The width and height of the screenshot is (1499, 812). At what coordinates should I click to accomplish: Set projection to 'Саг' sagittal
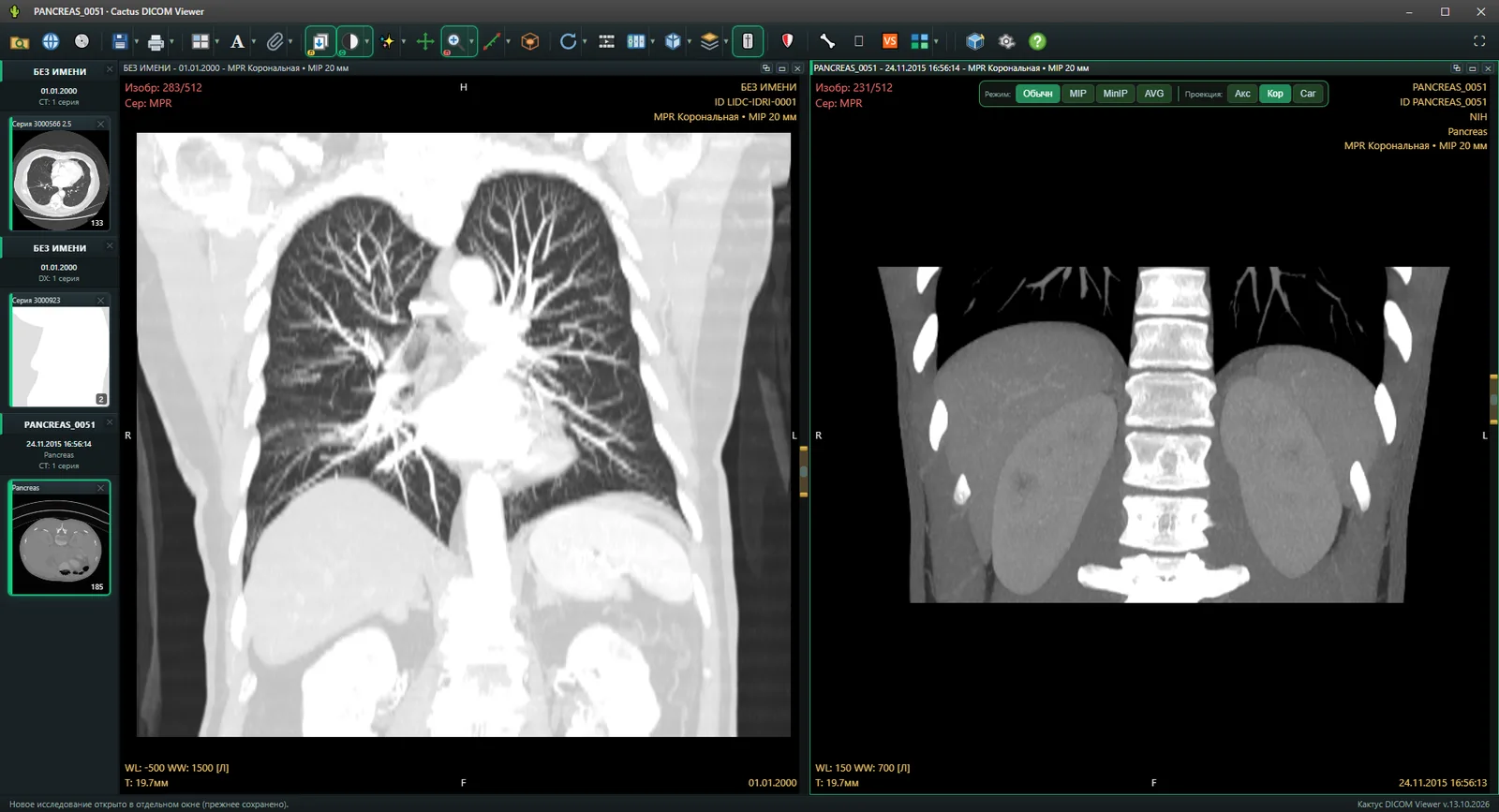[x=1308, y=94]
